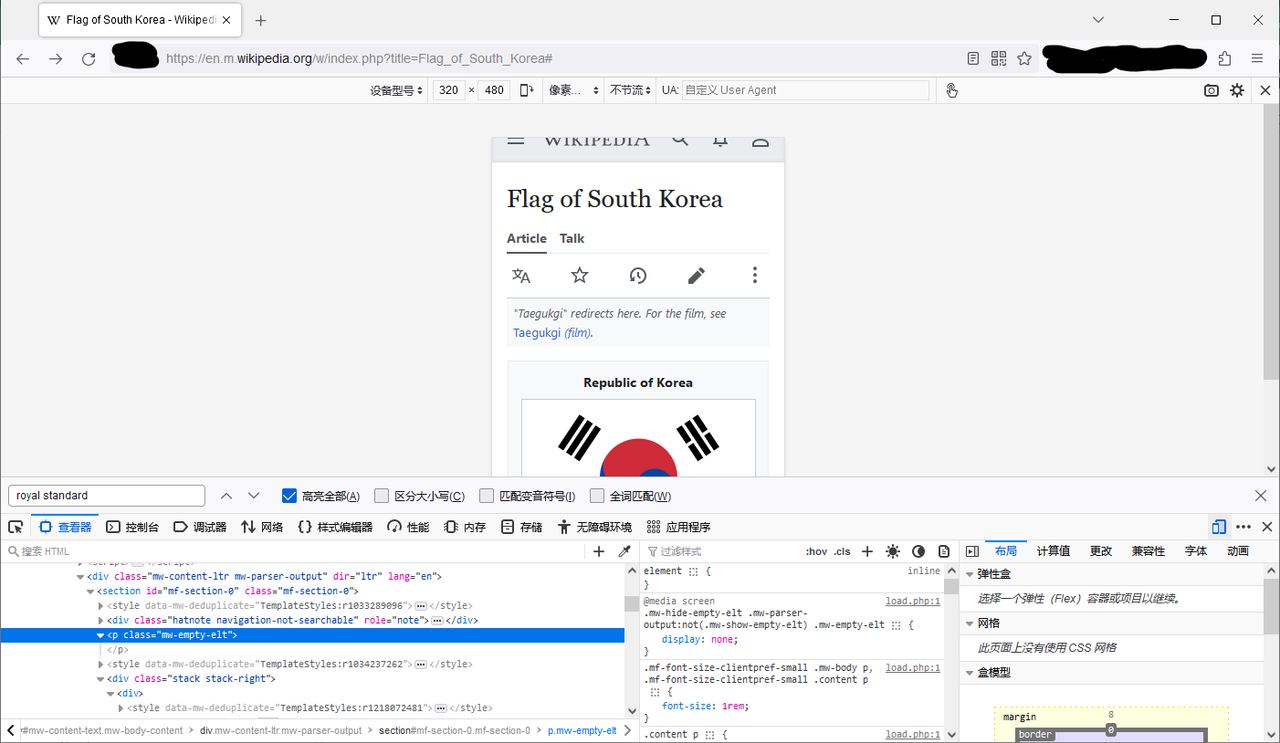This screenshot has height=743, width=1280.
Task: Activate the element picker tool
Action: 16,527
